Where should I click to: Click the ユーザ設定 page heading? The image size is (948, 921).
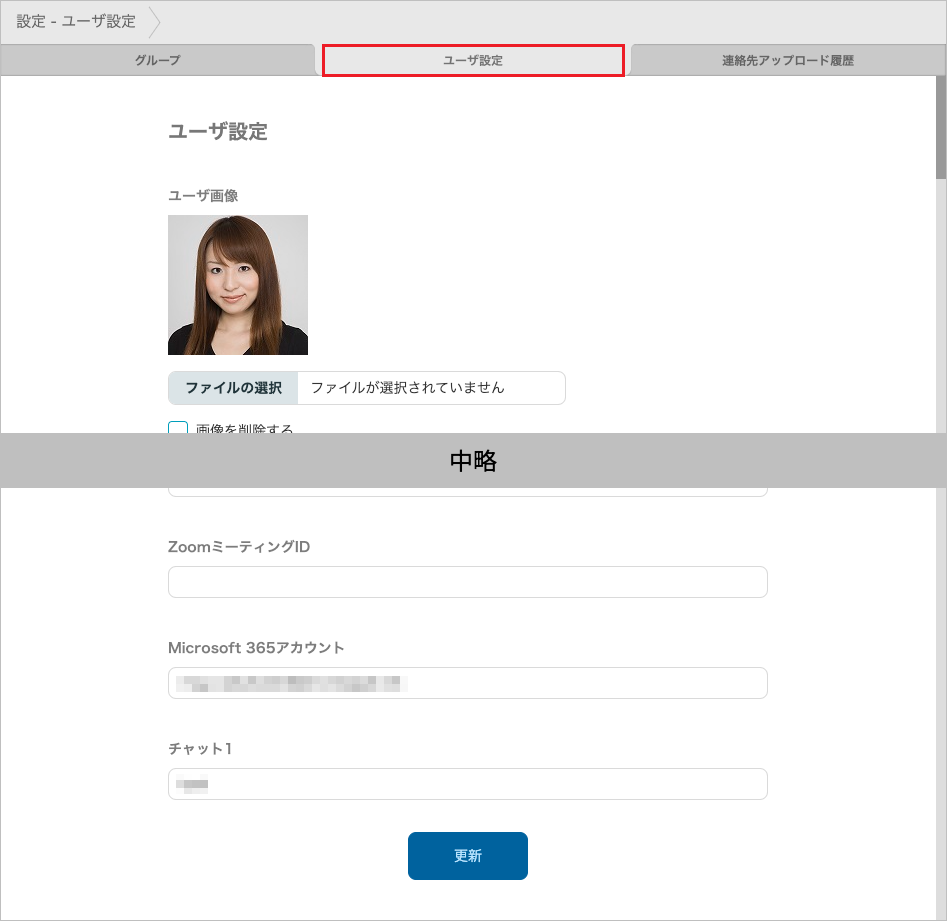click(216, 131)
